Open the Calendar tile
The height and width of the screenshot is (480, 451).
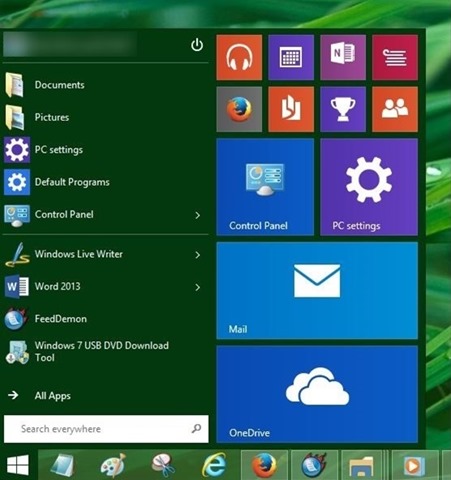click(x=291, y=57)
